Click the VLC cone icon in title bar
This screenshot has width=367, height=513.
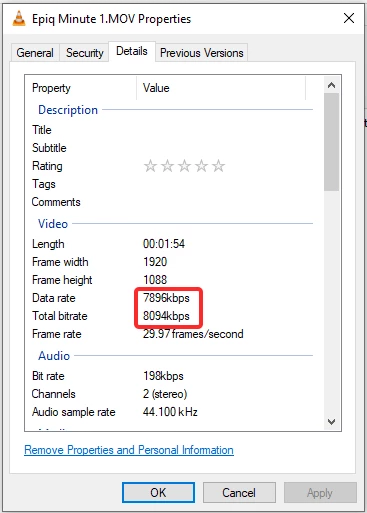click(x=19, y=18)
